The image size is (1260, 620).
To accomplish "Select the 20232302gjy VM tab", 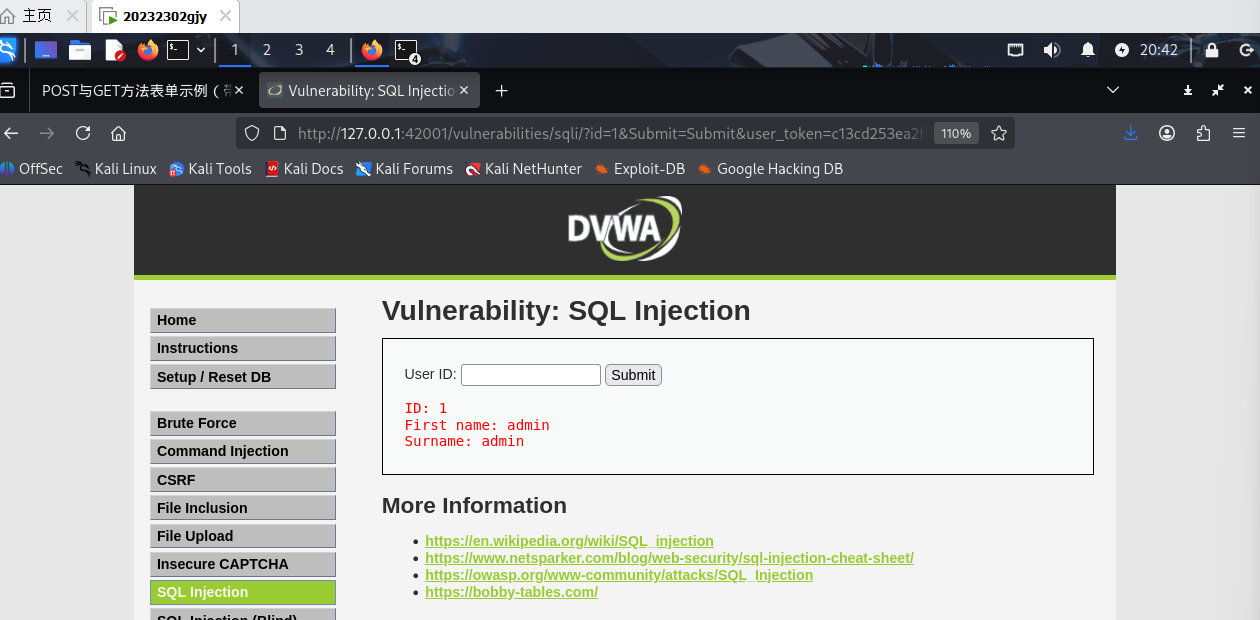I will pyautogui.click(x=164, y=16).
